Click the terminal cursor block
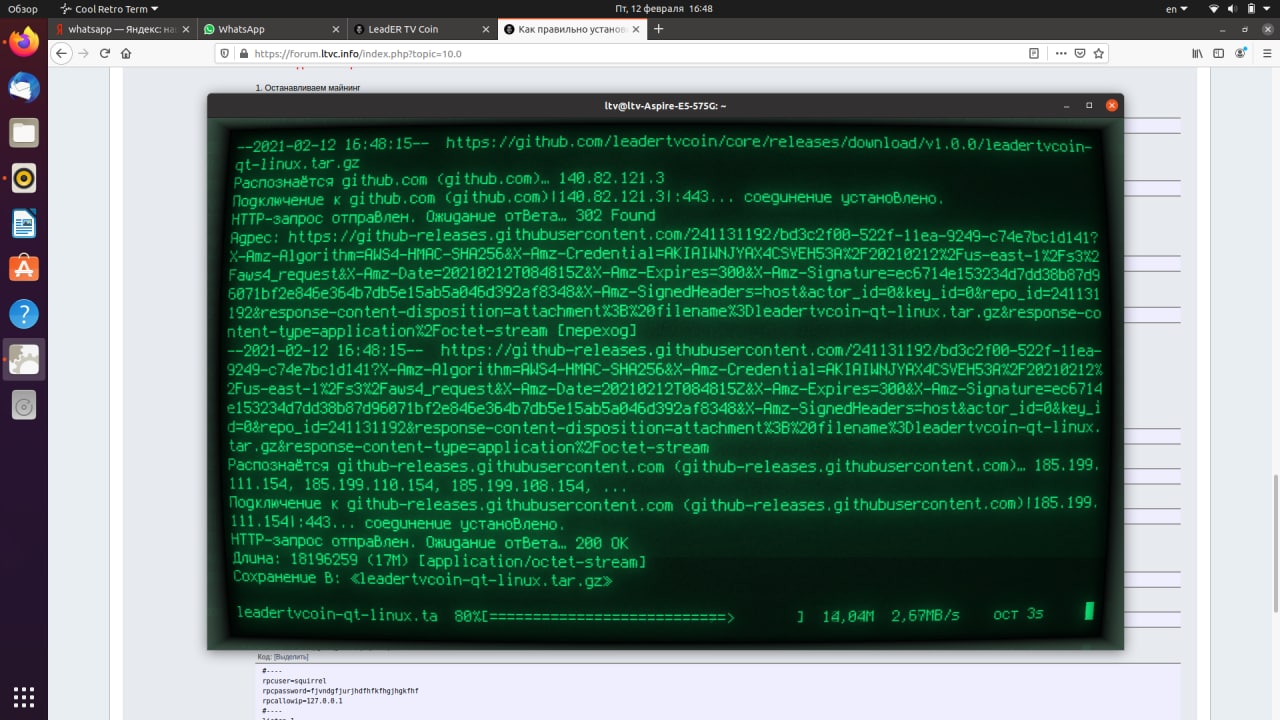The height and width of the screenshot is (720, 1280). point(1090,611)
